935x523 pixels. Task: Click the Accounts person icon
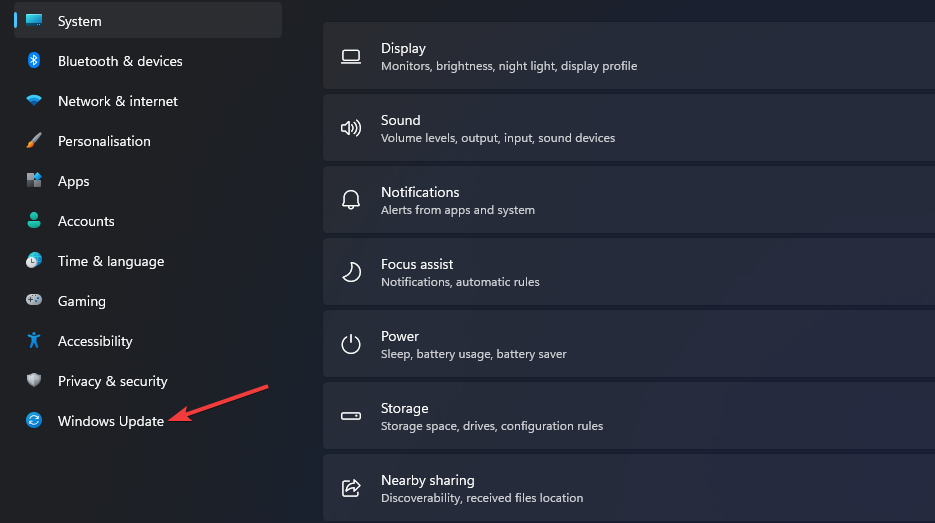pos(34,221)
